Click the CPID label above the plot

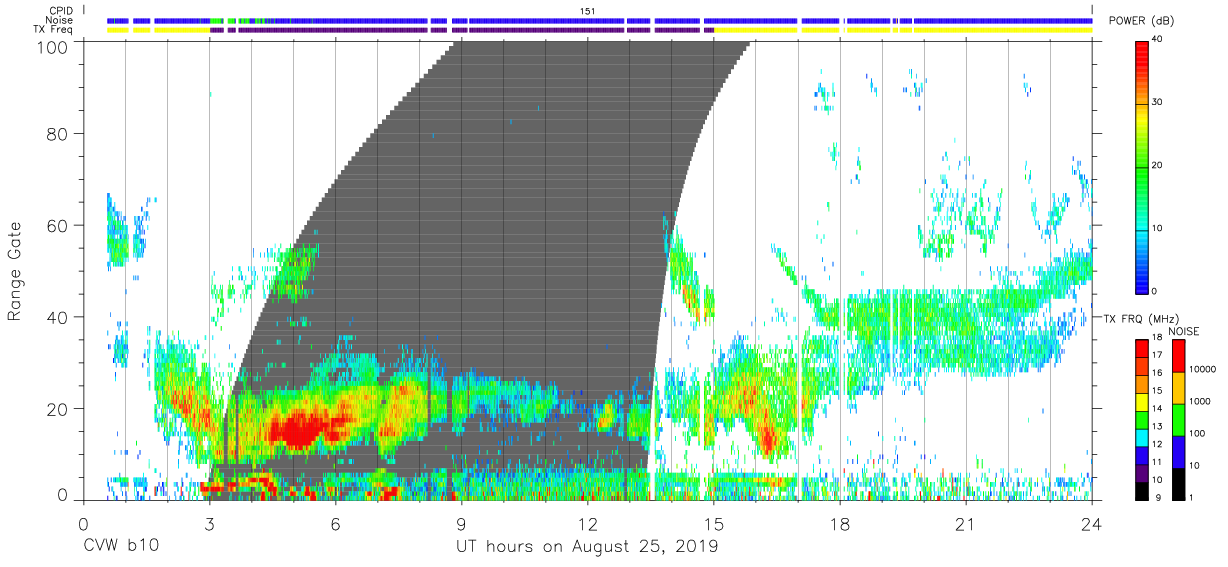click(x=61, y=10)
